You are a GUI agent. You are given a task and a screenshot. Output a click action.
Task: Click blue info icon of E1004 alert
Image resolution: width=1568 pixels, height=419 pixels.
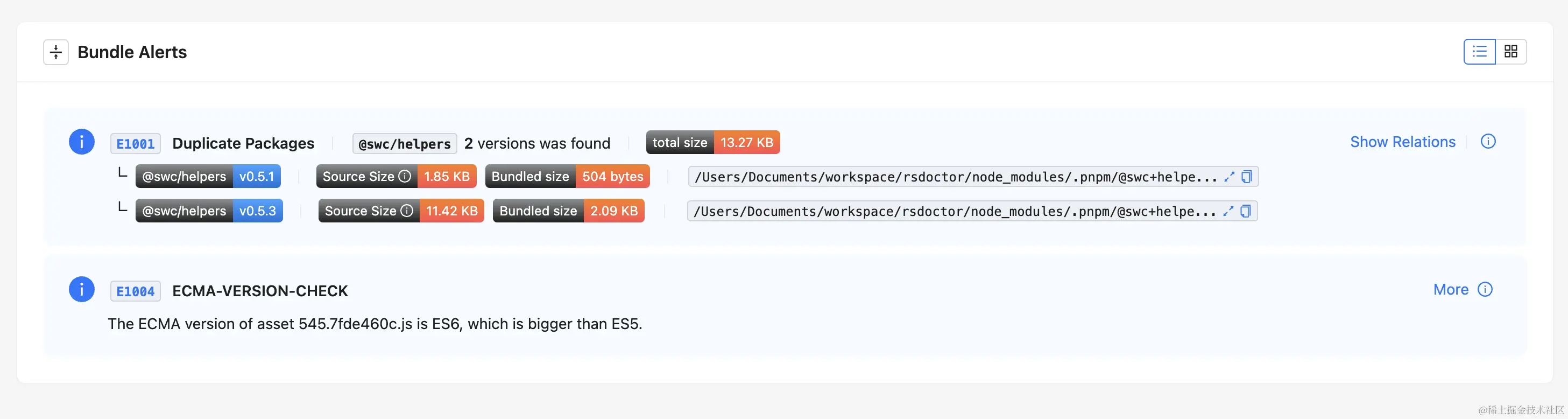[82, 289]
